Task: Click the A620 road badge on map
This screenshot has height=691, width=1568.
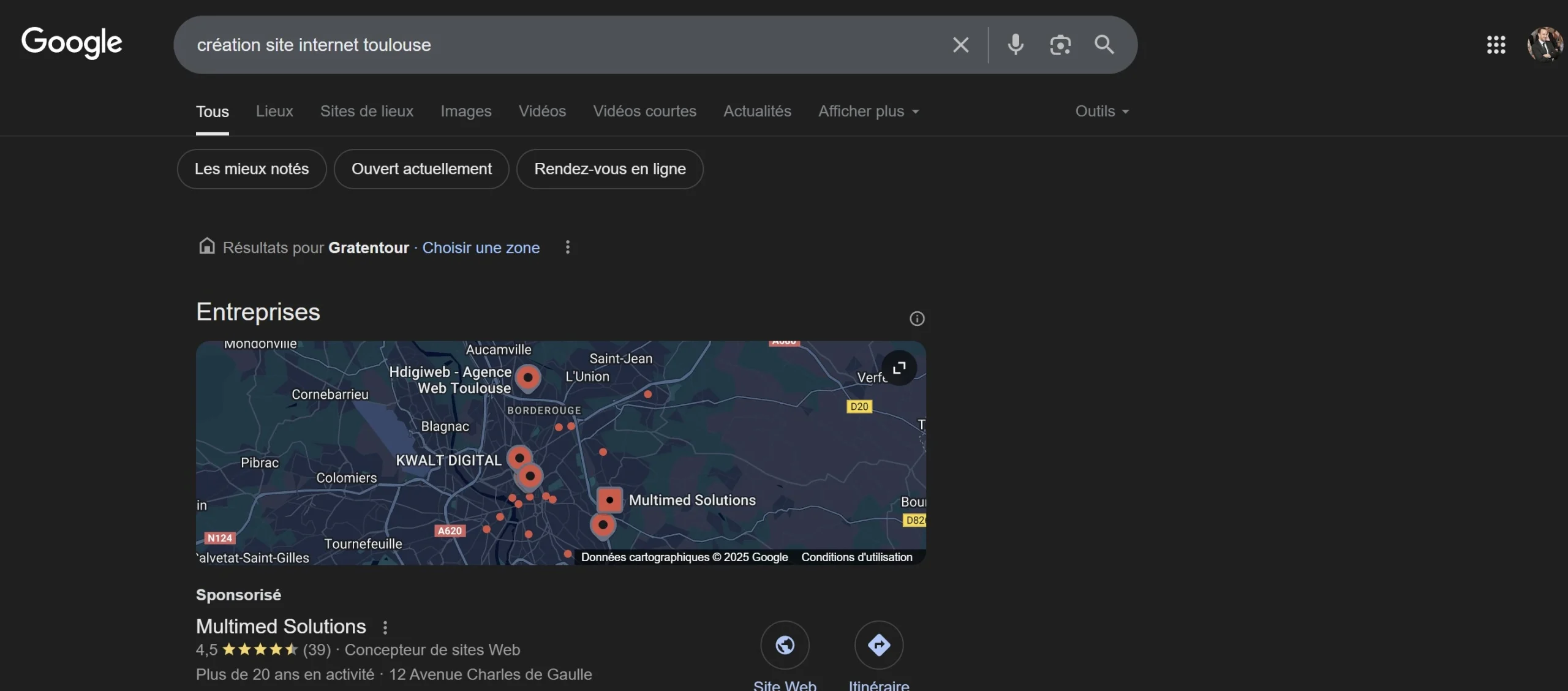Action: click(450, 531)
